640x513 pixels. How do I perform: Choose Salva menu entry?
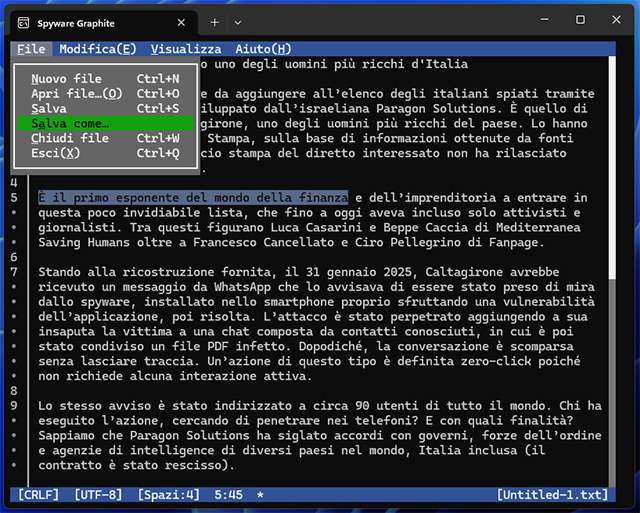[x=105, y=108]
